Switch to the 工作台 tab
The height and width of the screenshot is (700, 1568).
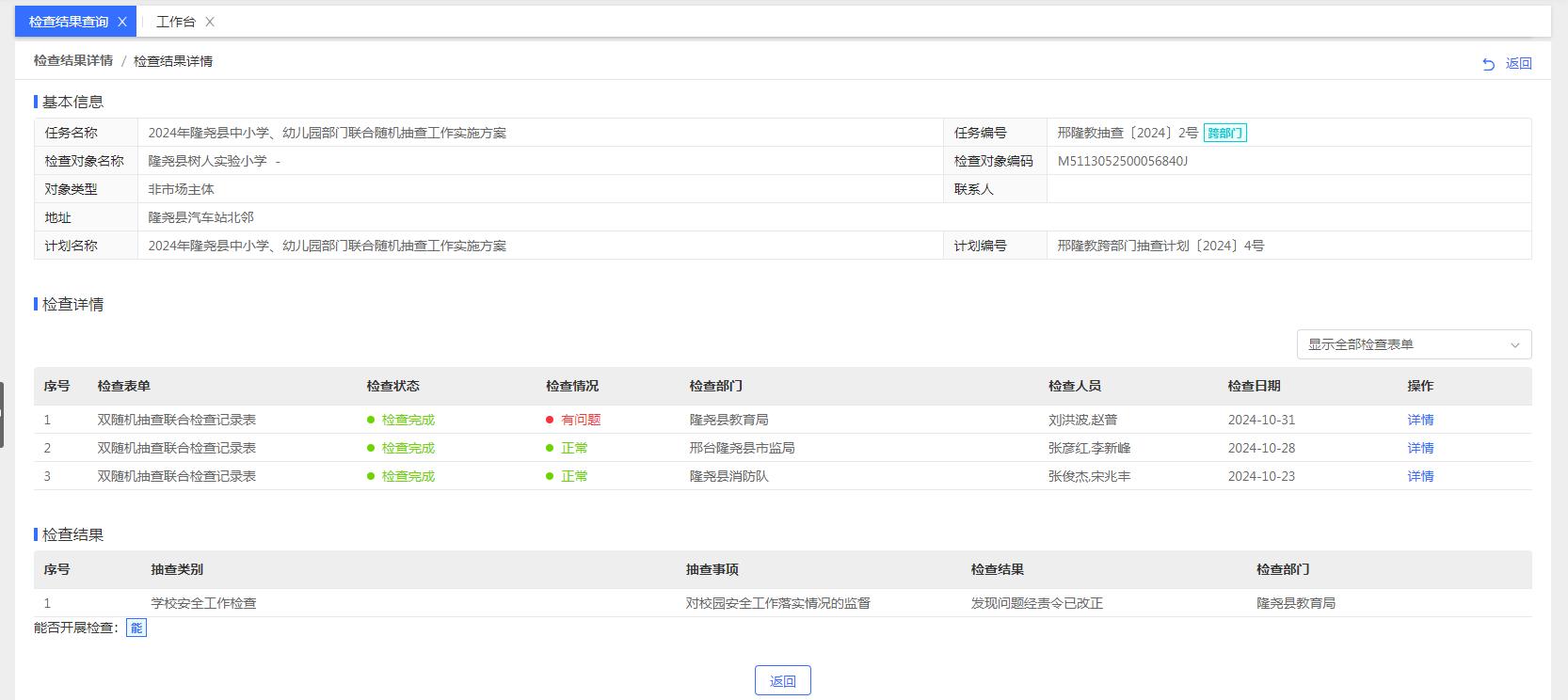(x=175, y=22)
